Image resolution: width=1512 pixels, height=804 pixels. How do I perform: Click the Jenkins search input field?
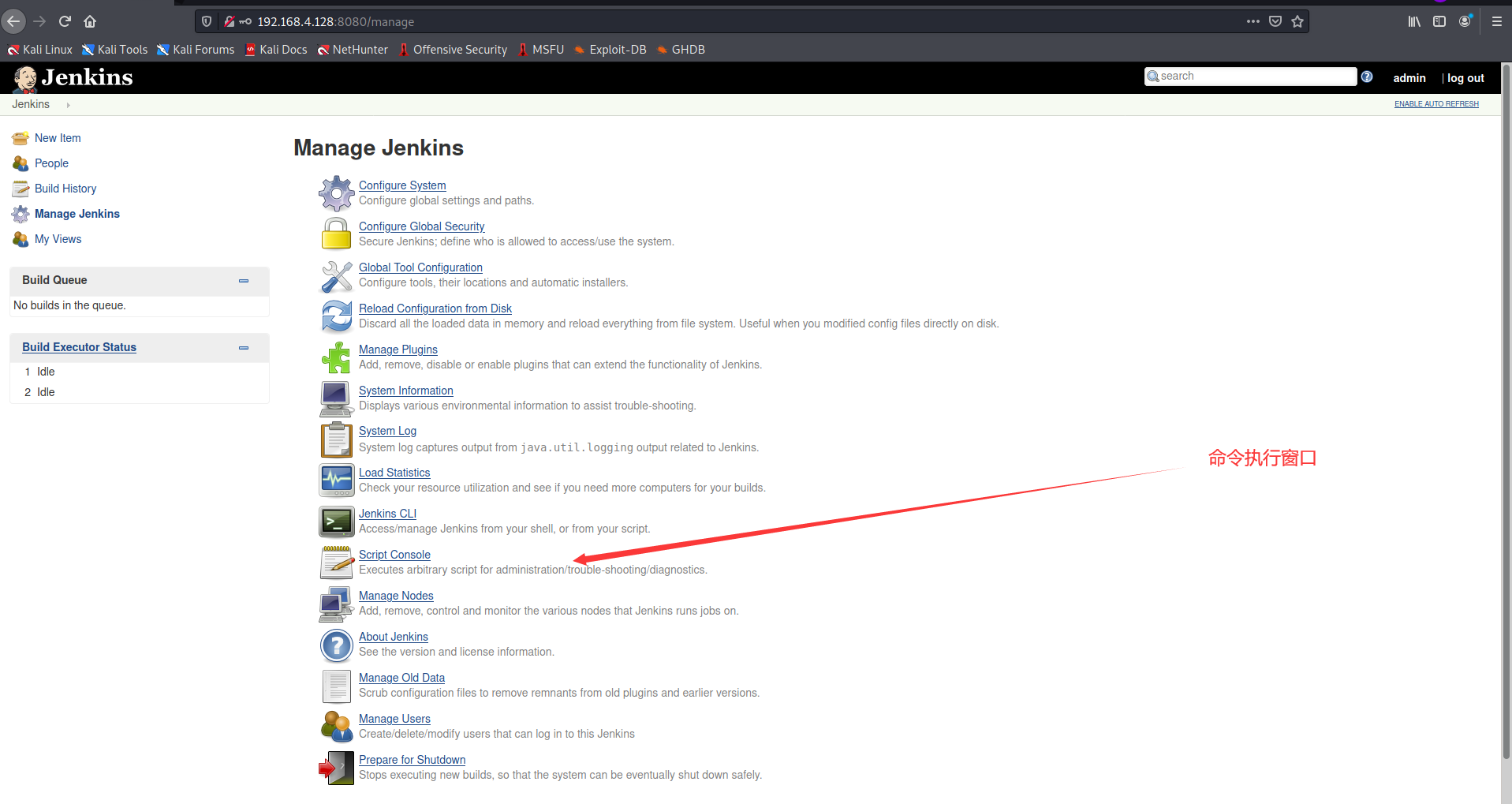tap(1250, 76)
